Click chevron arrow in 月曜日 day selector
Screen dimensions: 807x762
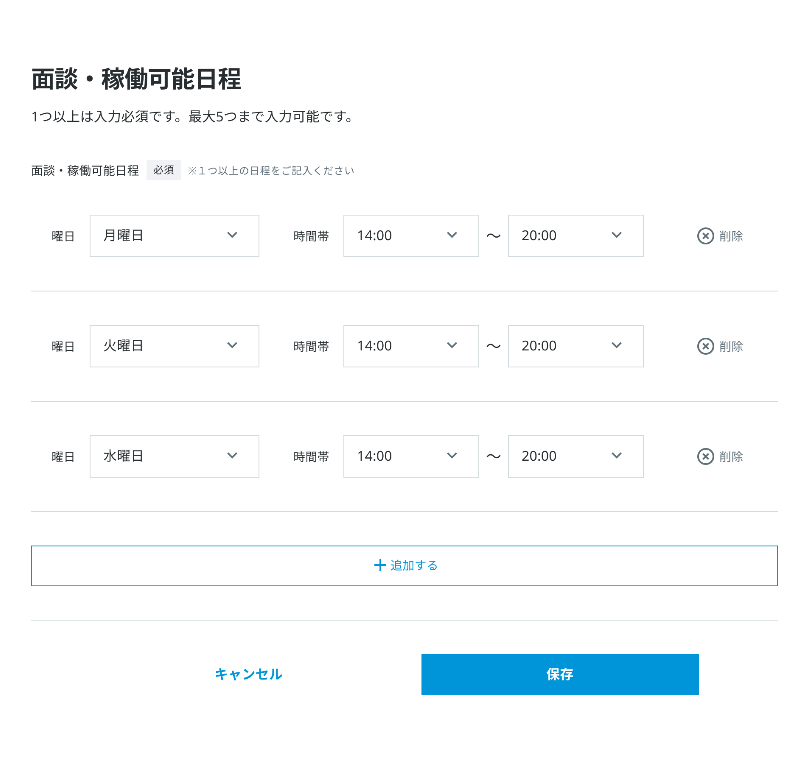click(232, 235)
